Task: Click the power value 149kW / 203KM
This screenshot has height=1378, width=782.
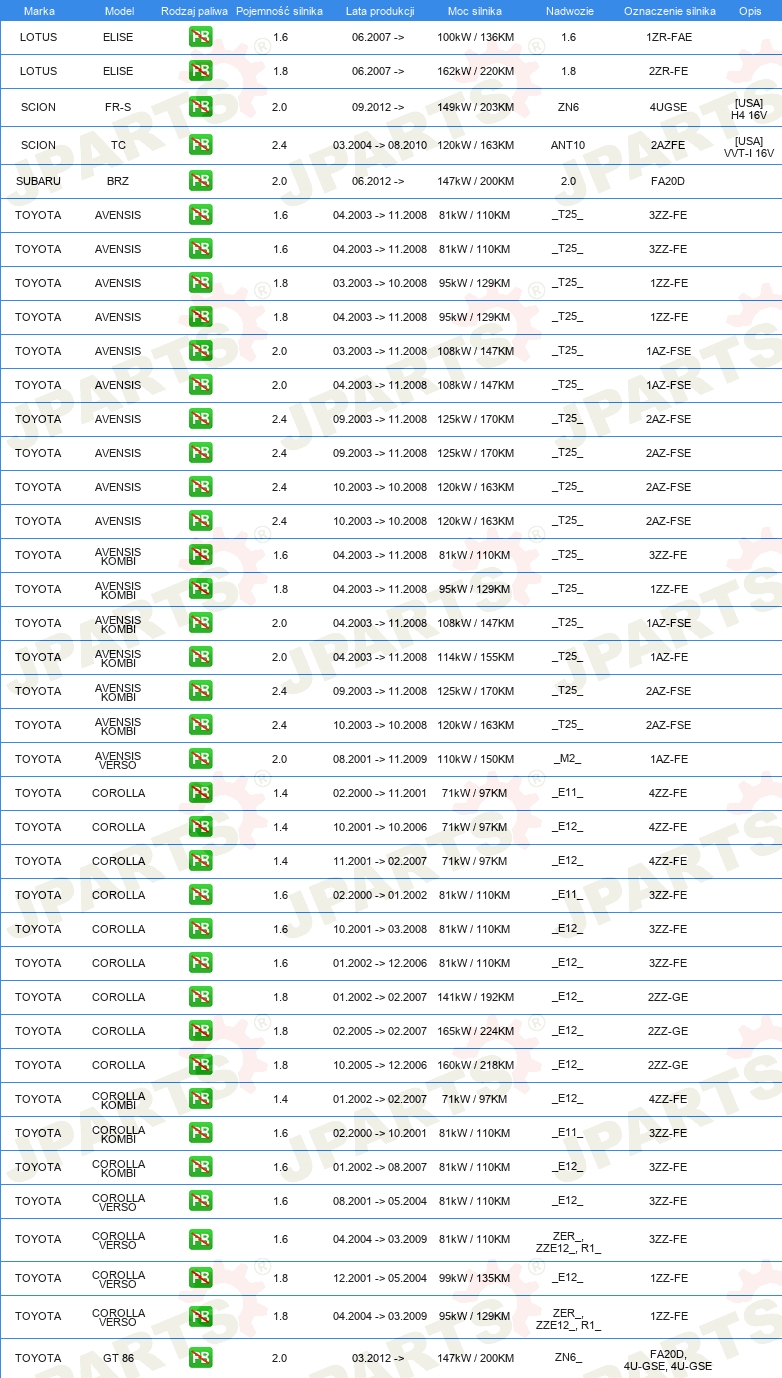Action: click(x=476, y=107)
